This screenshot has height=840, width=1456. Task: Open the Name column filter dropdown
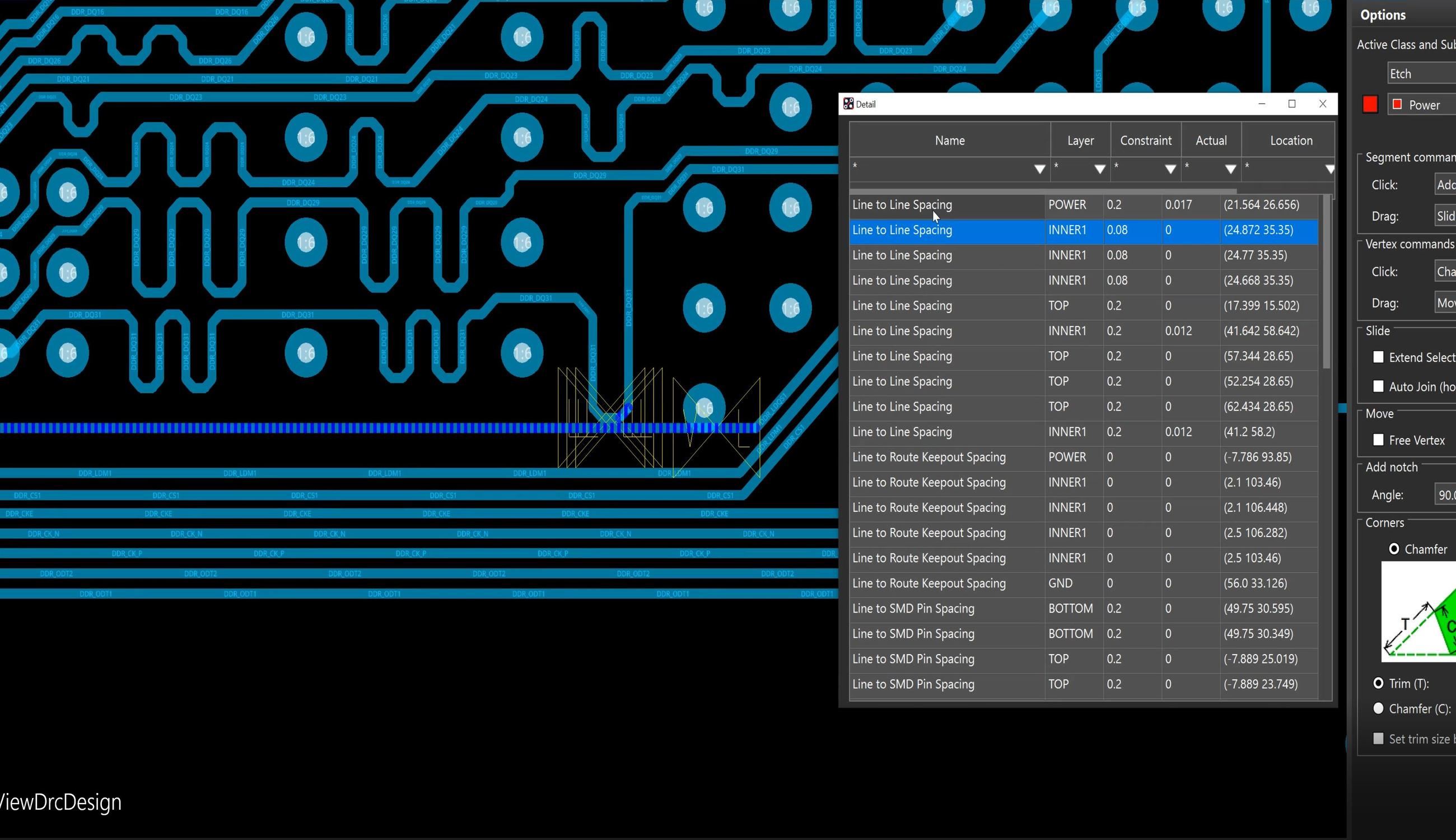coord(1039,169)
